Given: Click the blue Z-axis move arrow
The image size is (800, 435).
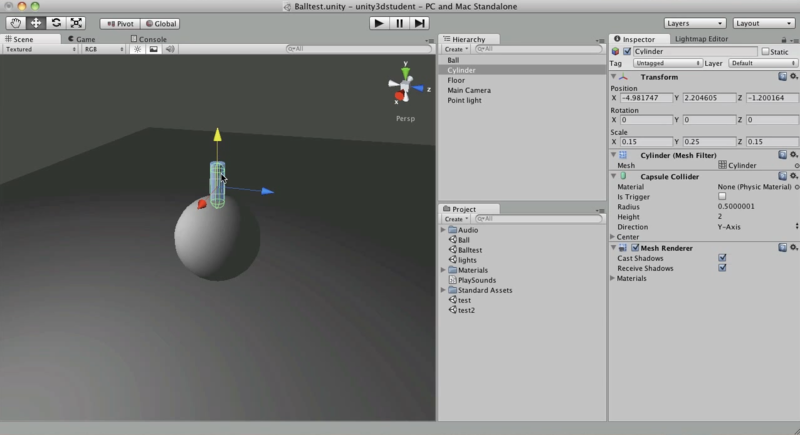Looking at the screenshot, I should pos(267,191).
